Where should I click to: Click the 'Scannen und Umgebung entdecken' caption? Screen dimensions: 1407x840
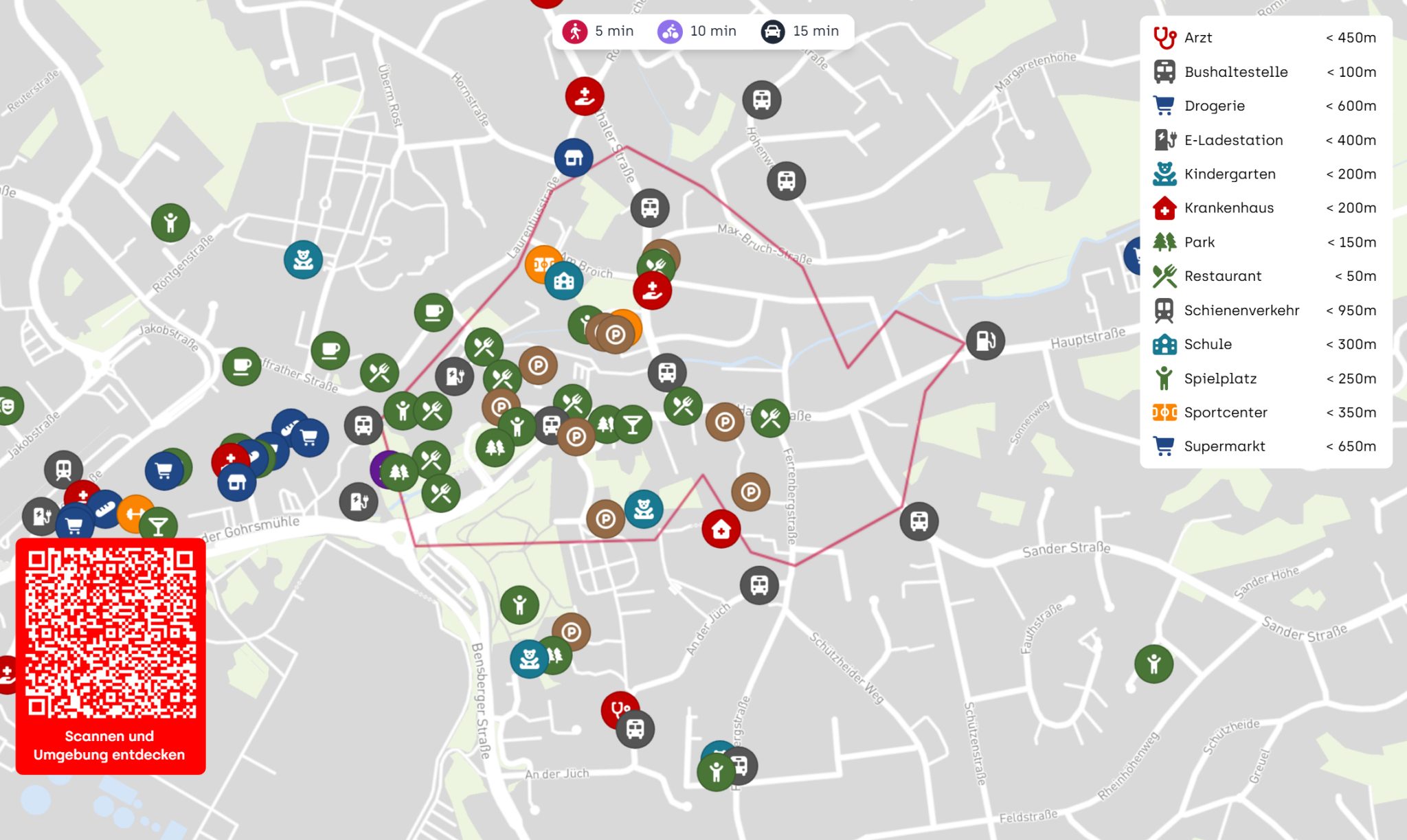109,746
